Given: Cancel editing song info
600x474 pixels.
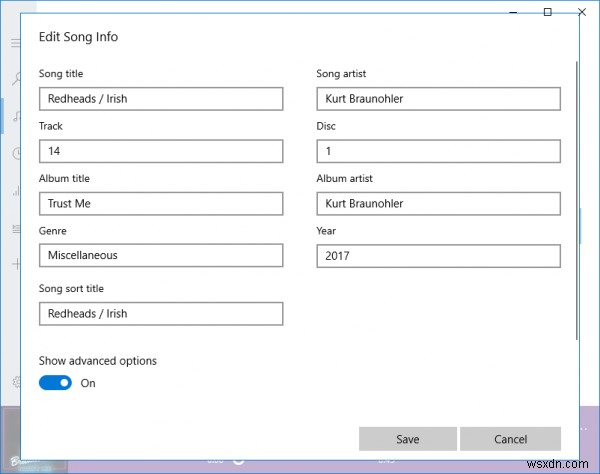Looking at the screenshot, I should coord(510,439).
